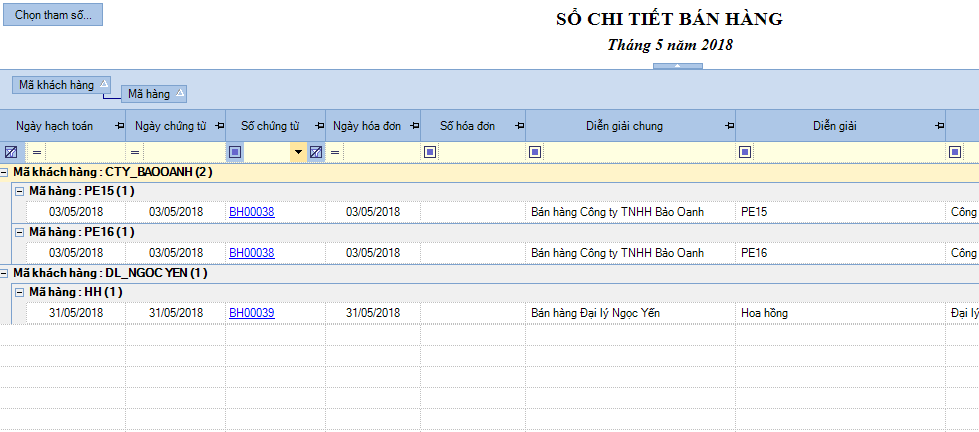The image size is (979, 432).
Task: Collapse the 'Mã hàng : PE15' group
Action: pyautogui.click(x=20, y=191)
